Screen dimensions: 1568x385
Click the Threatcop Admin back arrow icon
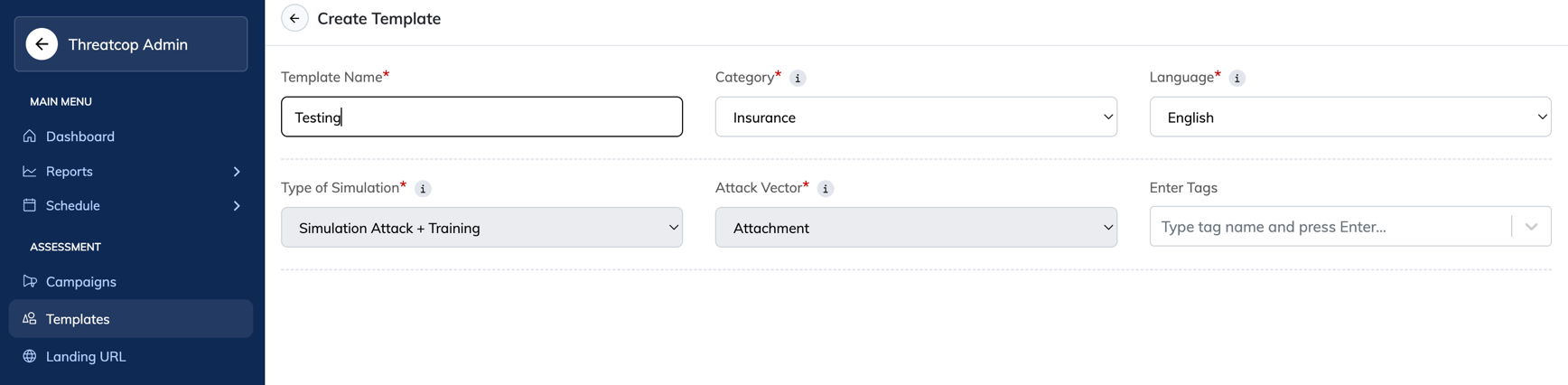[x=42, y=44]
